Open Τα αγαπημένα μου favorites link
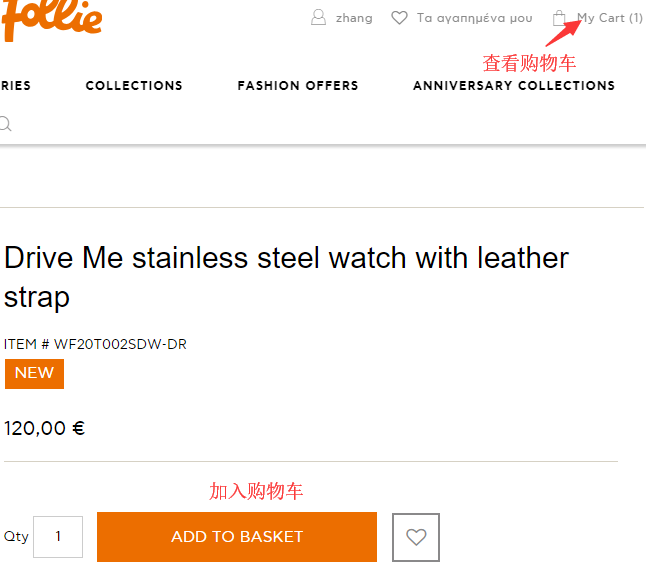This screenshot has height=567, width=646. click(x=474, y=18)
